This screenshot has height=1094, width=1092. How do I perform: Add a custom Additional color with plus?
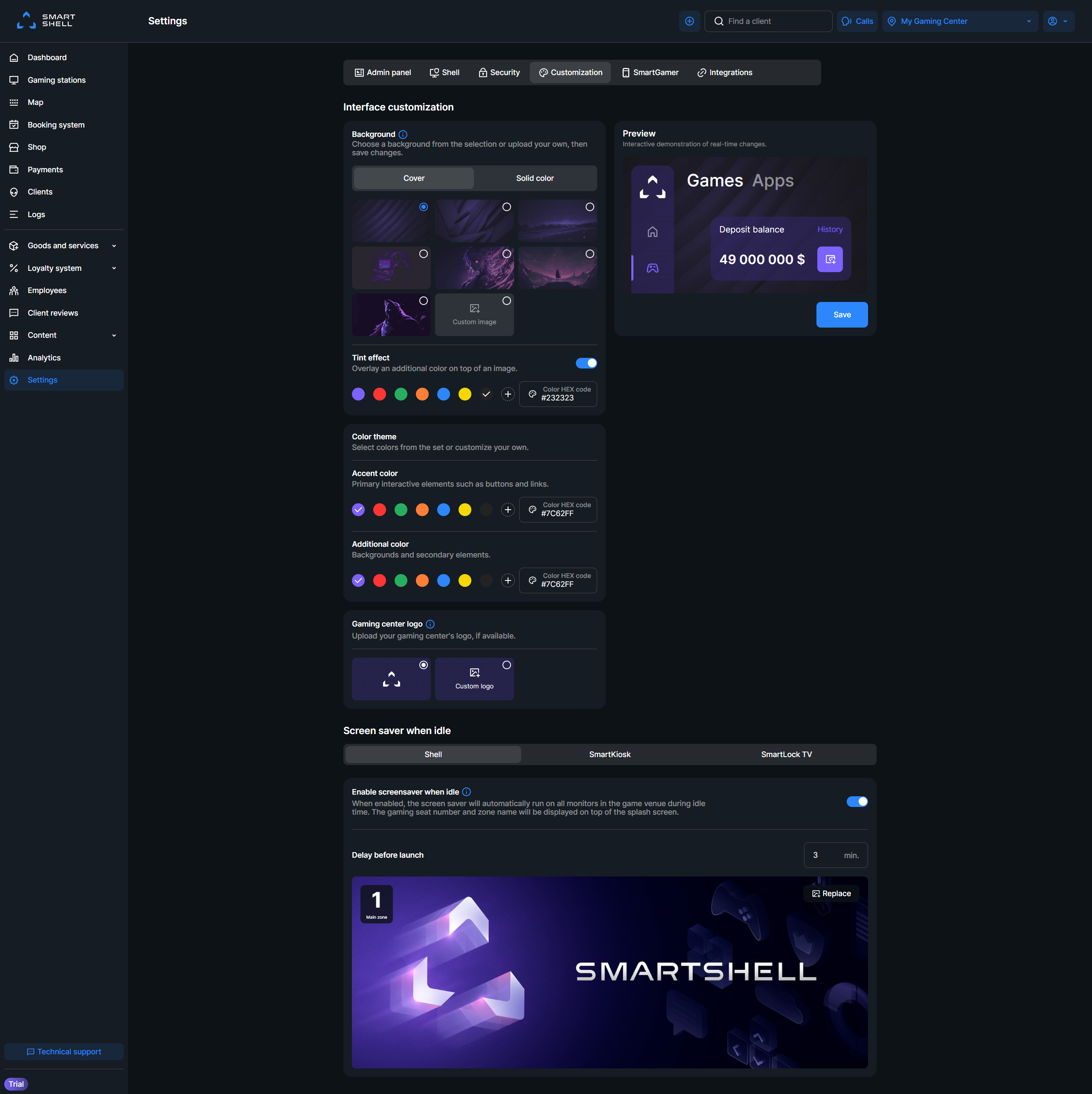pyautogui.click(x=508, y=580)
